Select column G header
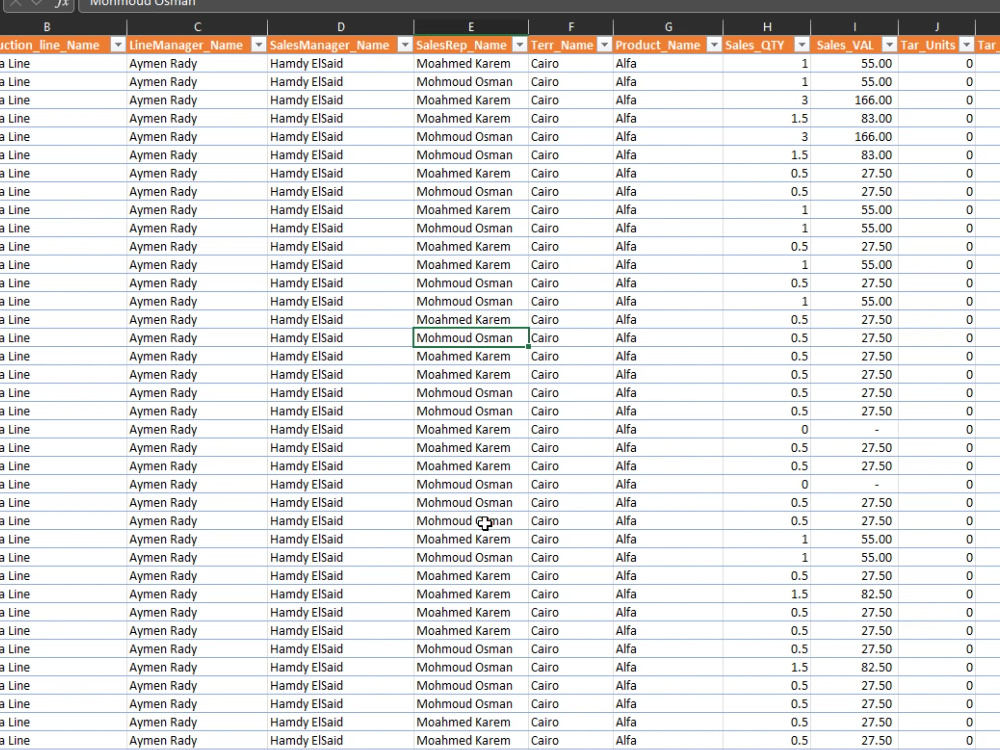Image resolution: width=1000 pixels, height=750 pixels. tap(668, 27)
